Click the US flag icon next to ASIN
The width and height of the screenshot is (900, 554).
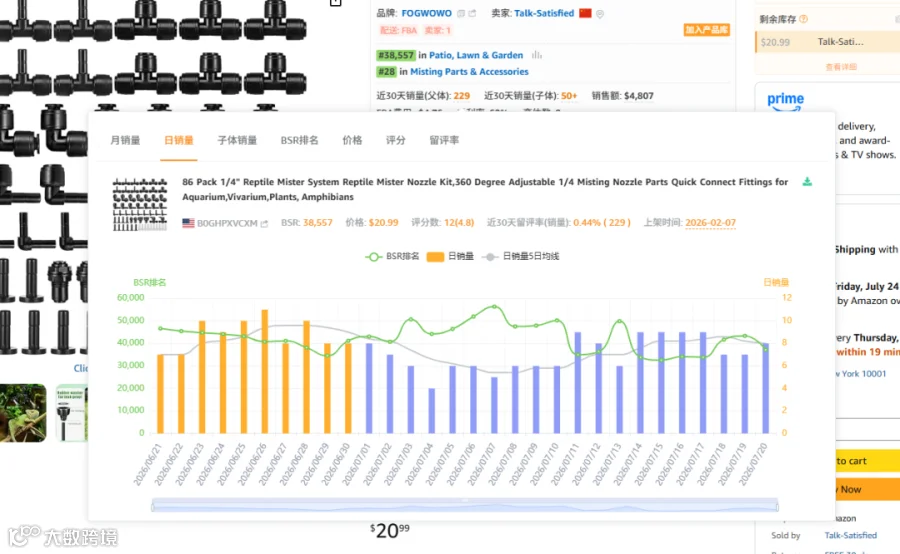pyautogui.click(x=188, y=223)
